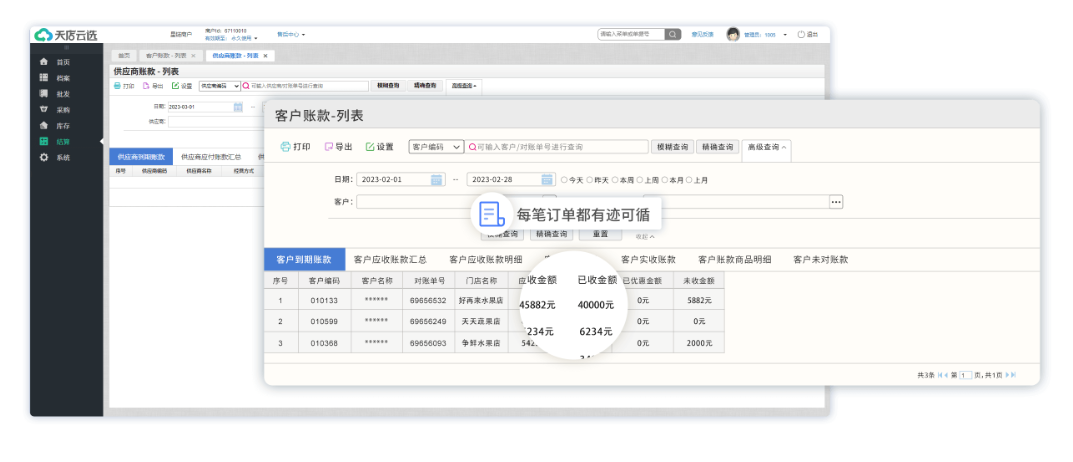This screenshot has width=1073, height=462.
Task: Click 精确查询 button in 客户账款 toolbar
Action: pyautogui.click(x=717, y=147)
